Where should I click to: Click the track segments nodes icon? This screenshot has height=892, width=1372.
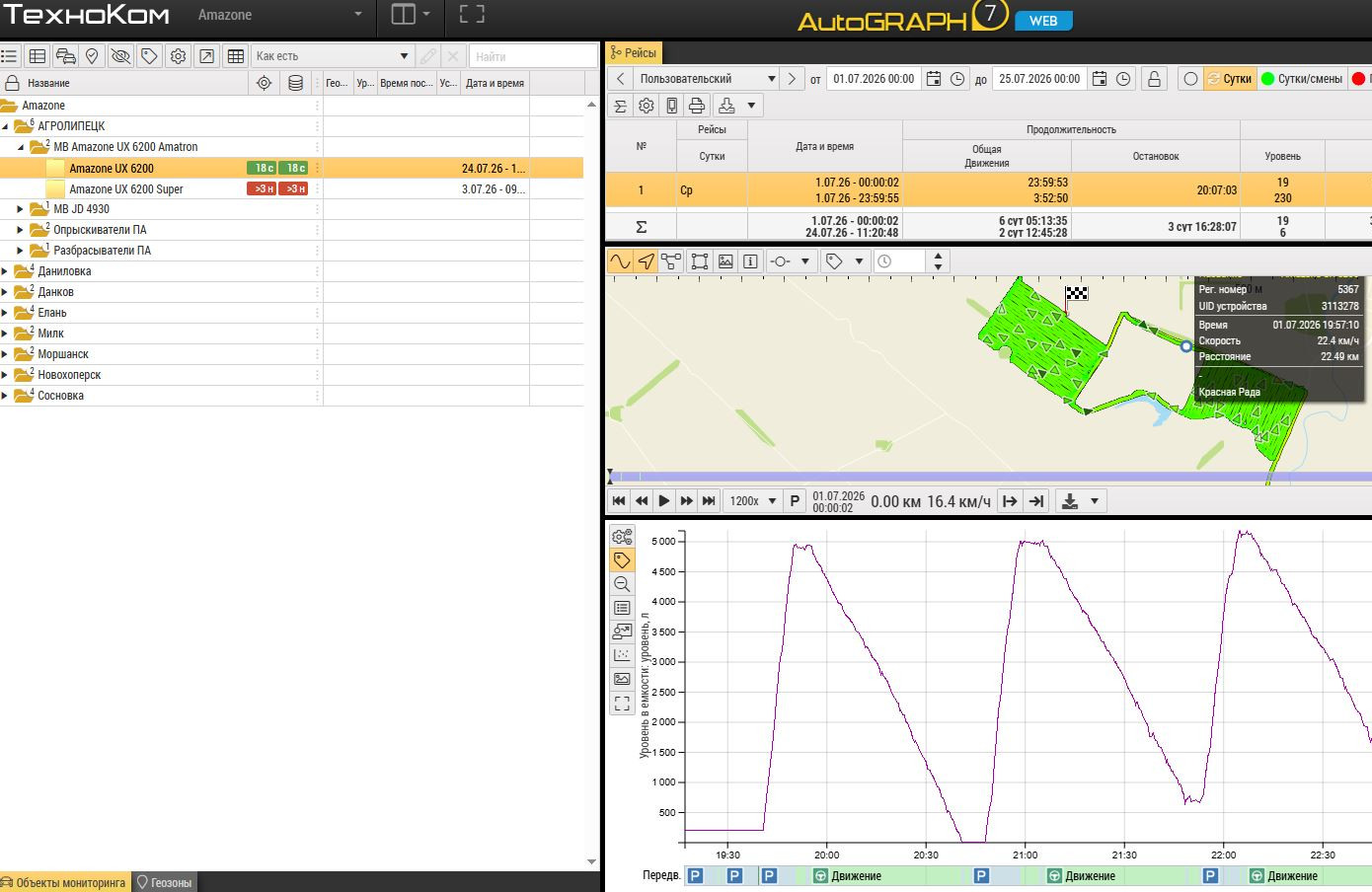coord(671,261)
